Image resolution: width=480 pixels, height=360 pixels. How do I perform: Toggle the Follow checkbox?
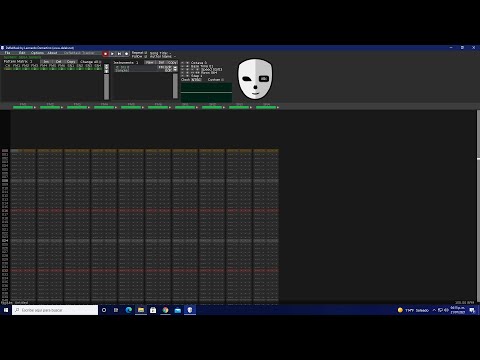[146, 57]
